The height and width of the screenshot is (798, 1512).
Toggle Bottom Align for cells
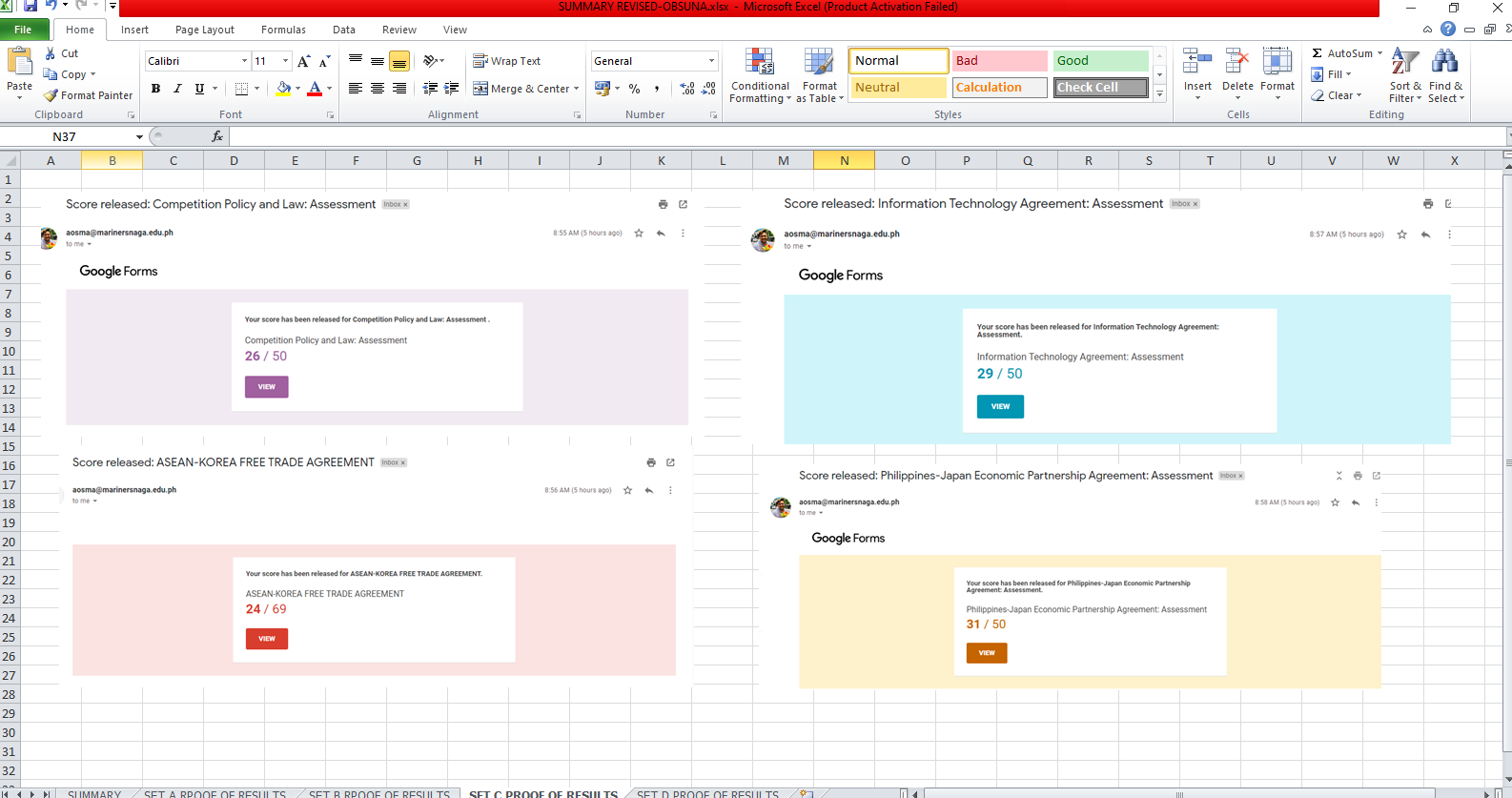point(399,61)
